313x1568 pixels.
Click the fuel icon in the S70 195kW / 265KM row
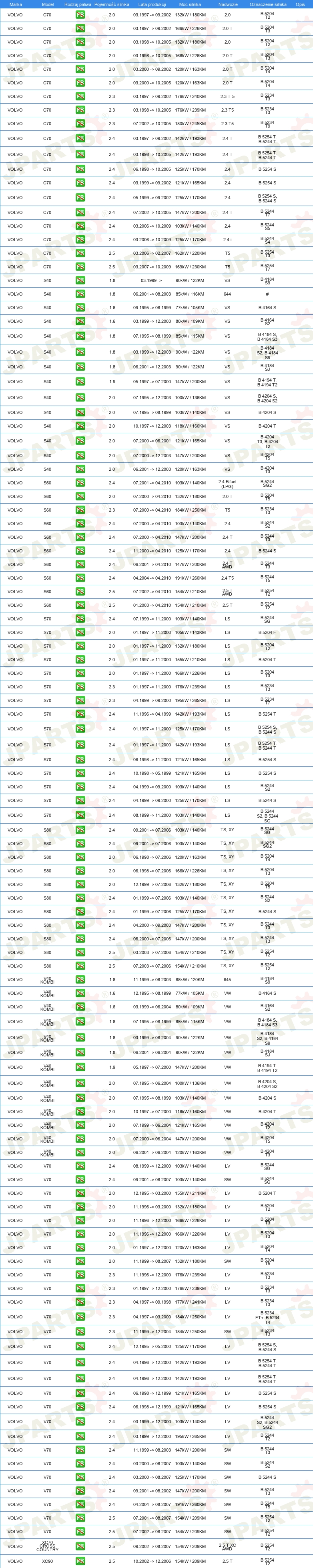tap(80, 701)
